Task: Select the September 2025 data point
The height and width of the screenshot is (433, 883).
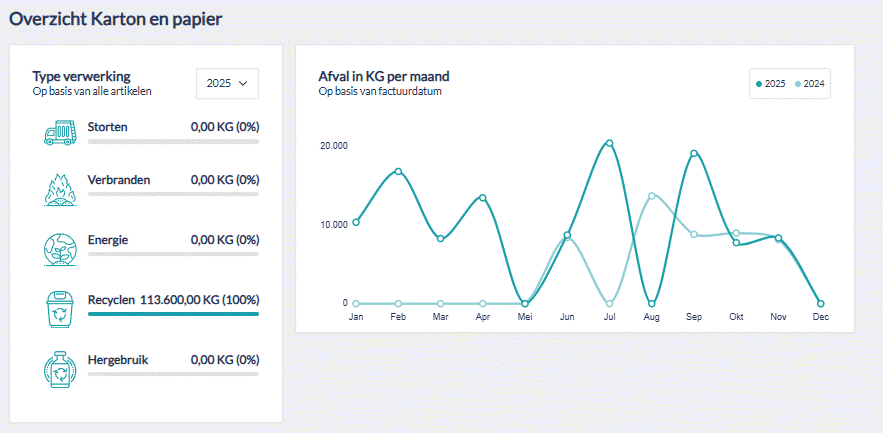Action: (x=694, y=154)
